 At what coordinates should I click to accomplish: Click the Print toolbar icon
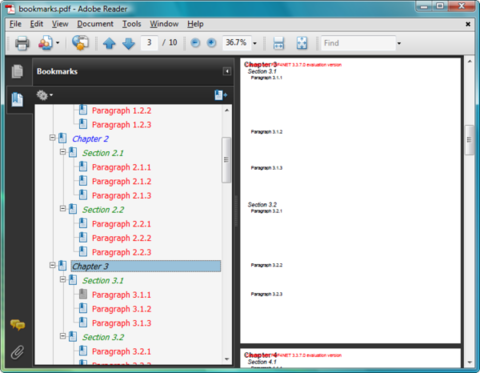[22, 43]
